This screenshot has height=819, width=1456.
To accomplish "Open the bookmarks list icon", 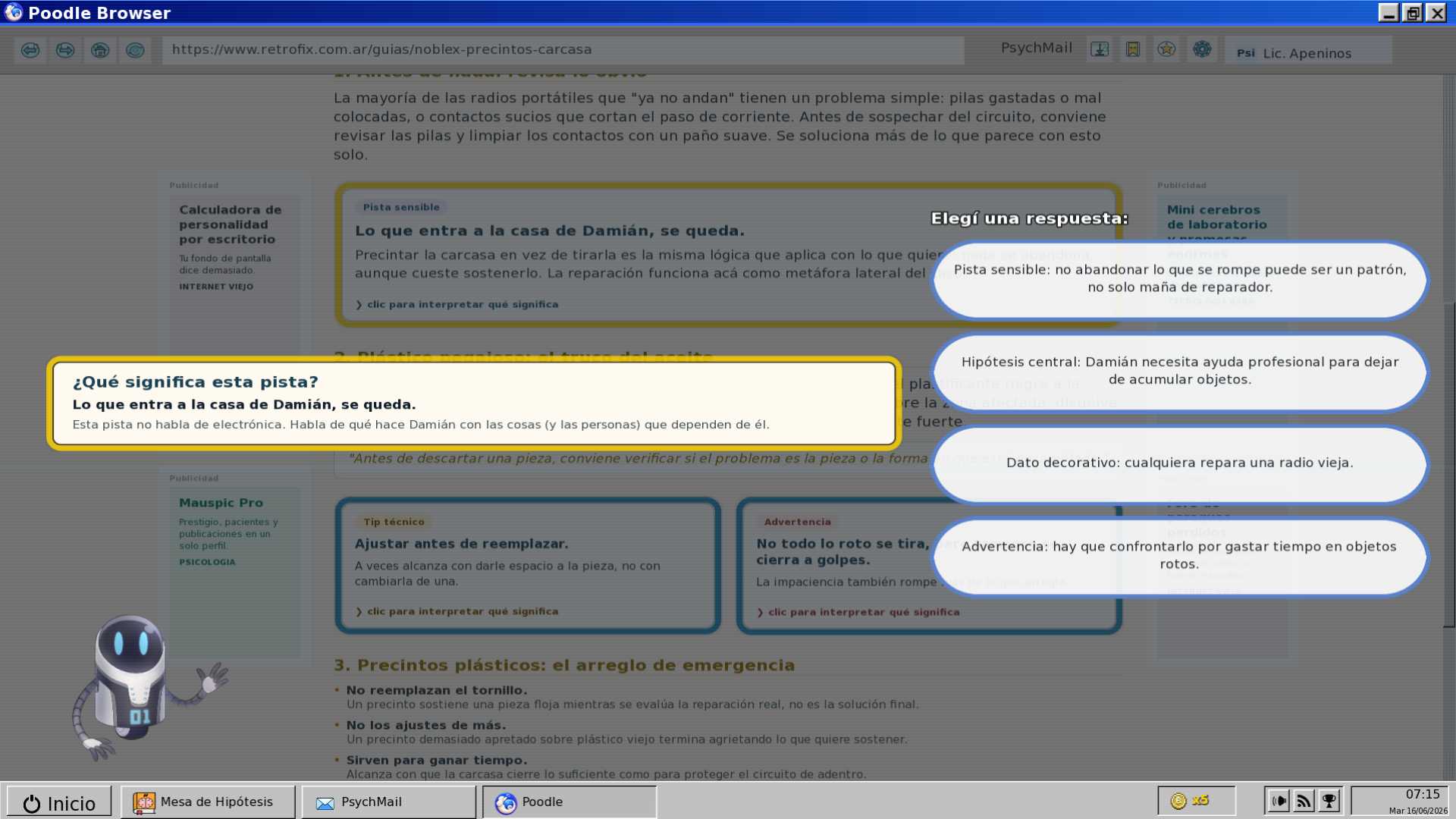I will pos(1133,49).
